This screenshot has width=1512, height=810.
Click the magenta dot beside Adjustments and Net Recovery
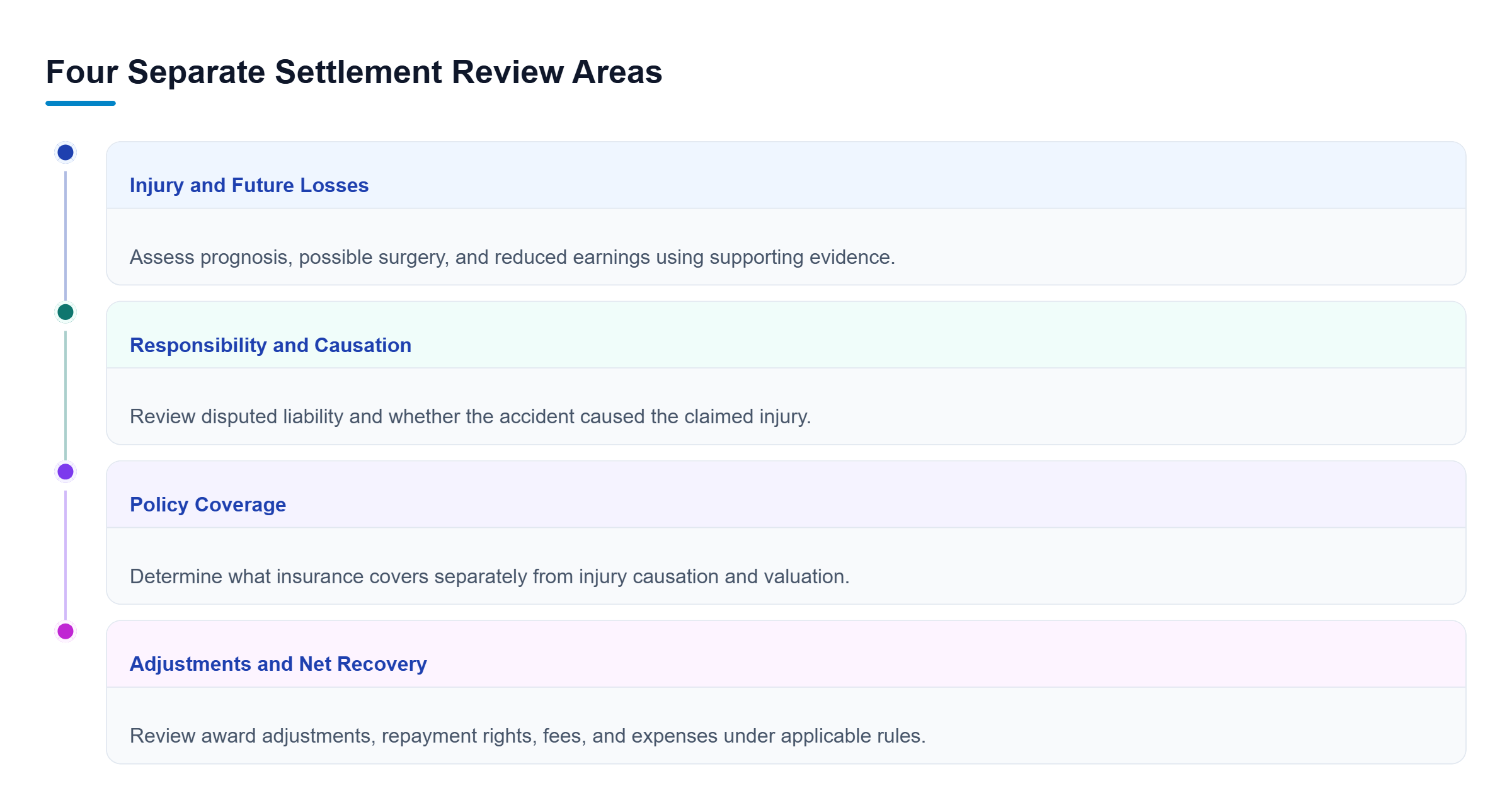[66, 631]
